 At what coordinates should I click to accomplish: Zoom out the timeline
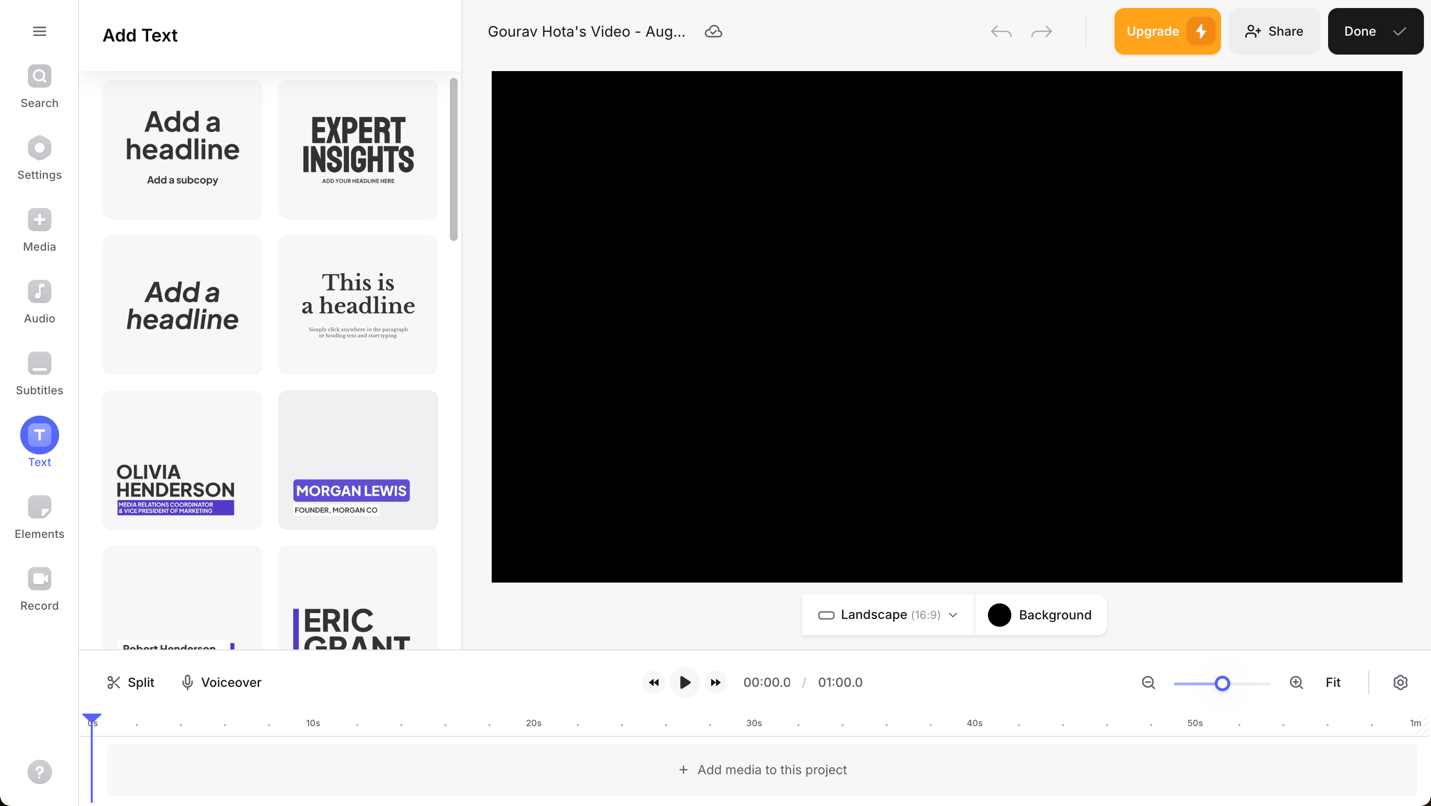(x=1148, y=683)
